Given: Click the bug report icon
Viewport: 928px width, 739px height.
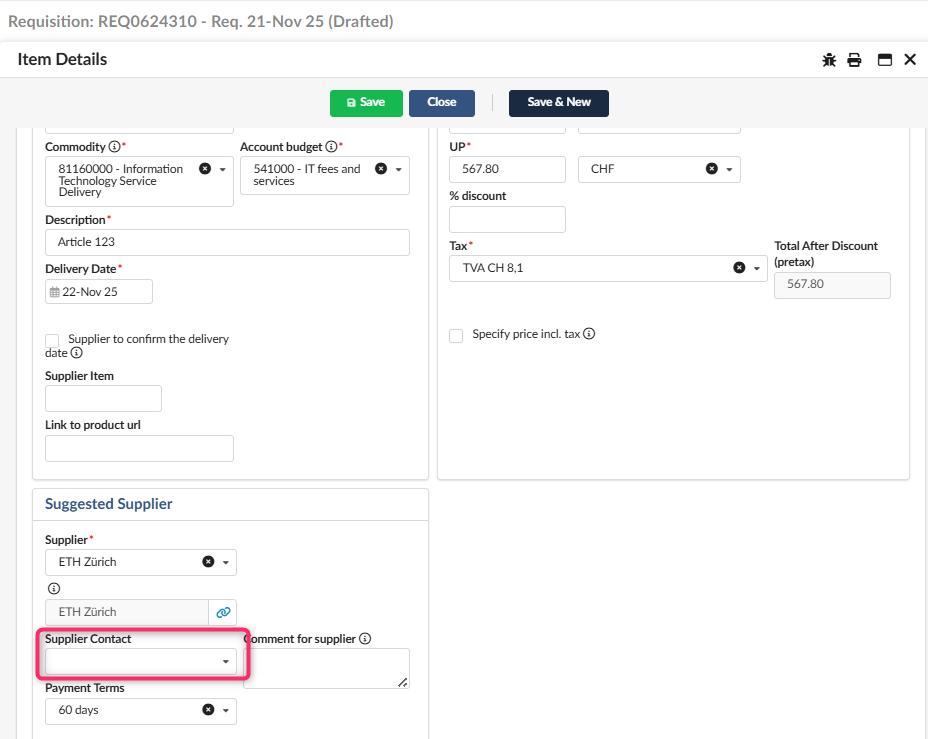Looking at the screenshot, I should click(x=829, y=60).
